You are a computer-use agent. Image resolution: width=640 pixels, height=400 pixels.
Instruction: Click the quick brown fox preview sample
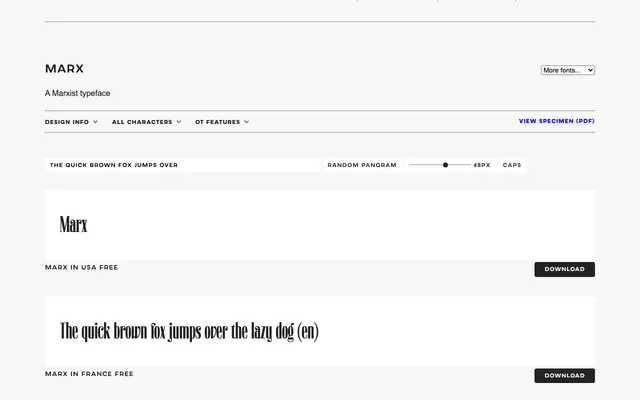pyautogui.click(x=189, y=331)
